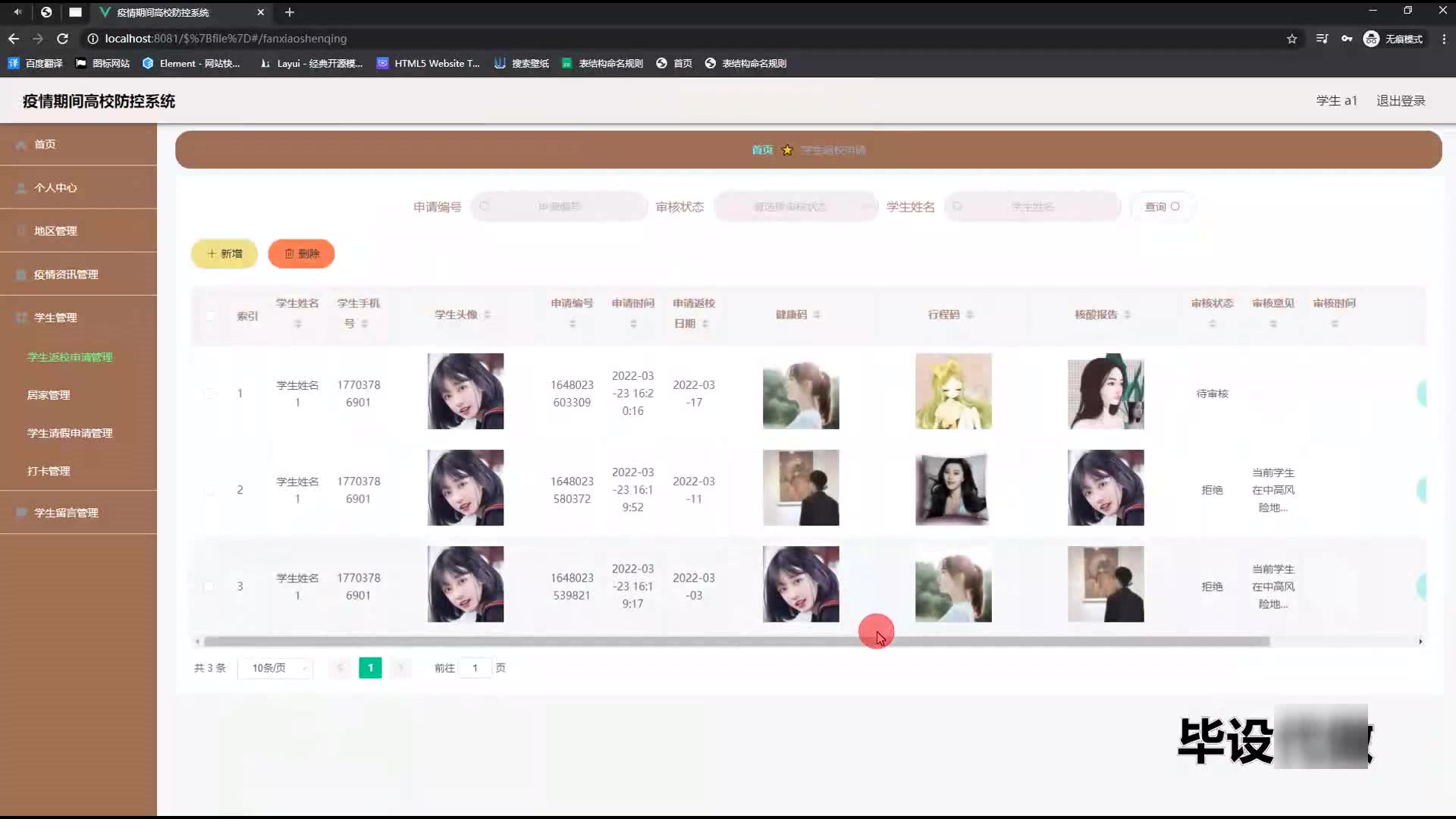1456x819 pixels.
Task: Click the previous page arrow
Action: click(x=340, y=668)
